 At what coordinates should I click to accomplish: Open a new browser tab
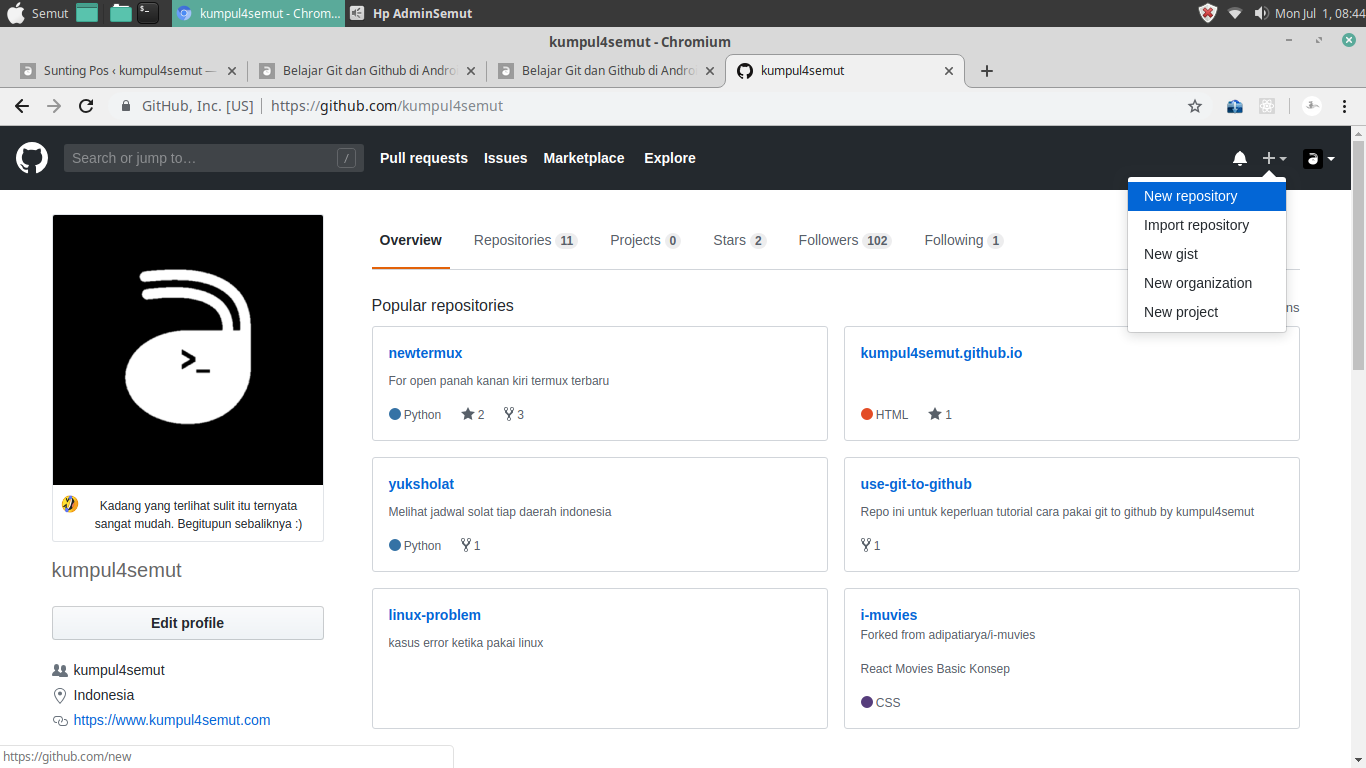[986, 71]
